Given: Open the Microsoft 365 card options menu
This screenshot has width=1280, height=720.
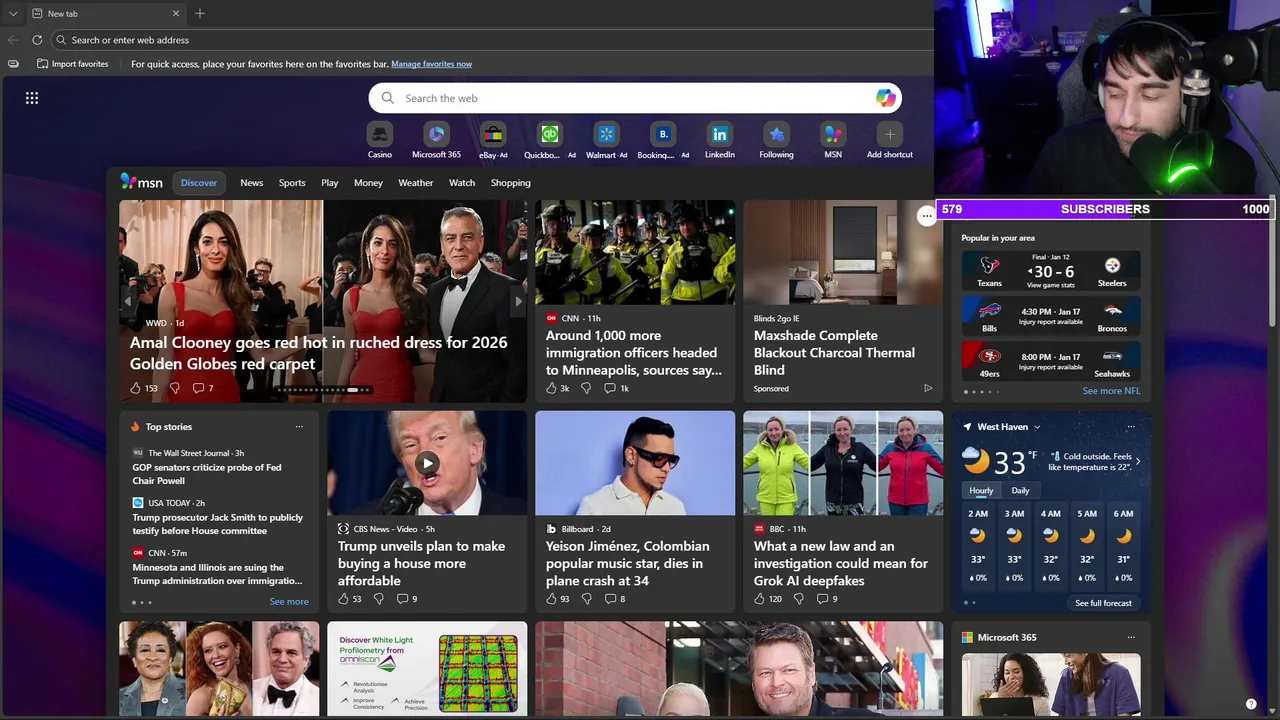Looking at the screenshot, I should point(1131,637).
